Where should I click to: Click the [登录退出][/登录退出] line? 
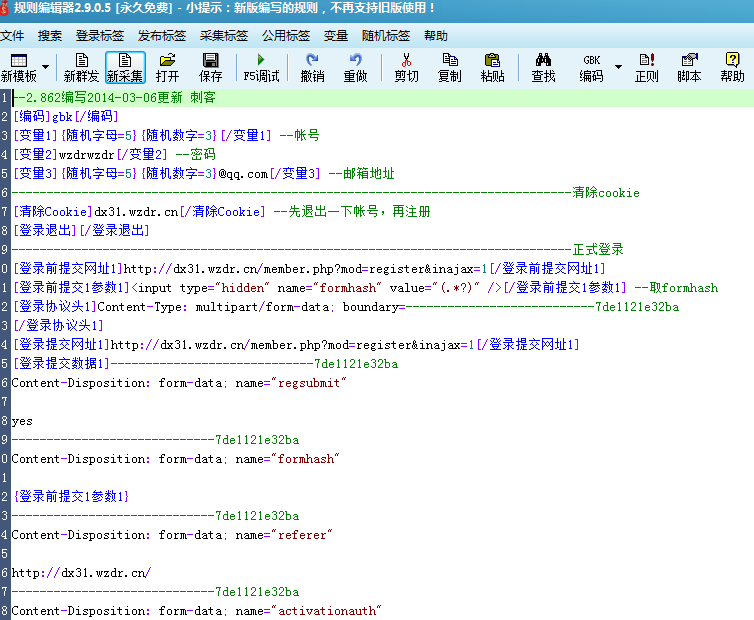tap(81, 230)
